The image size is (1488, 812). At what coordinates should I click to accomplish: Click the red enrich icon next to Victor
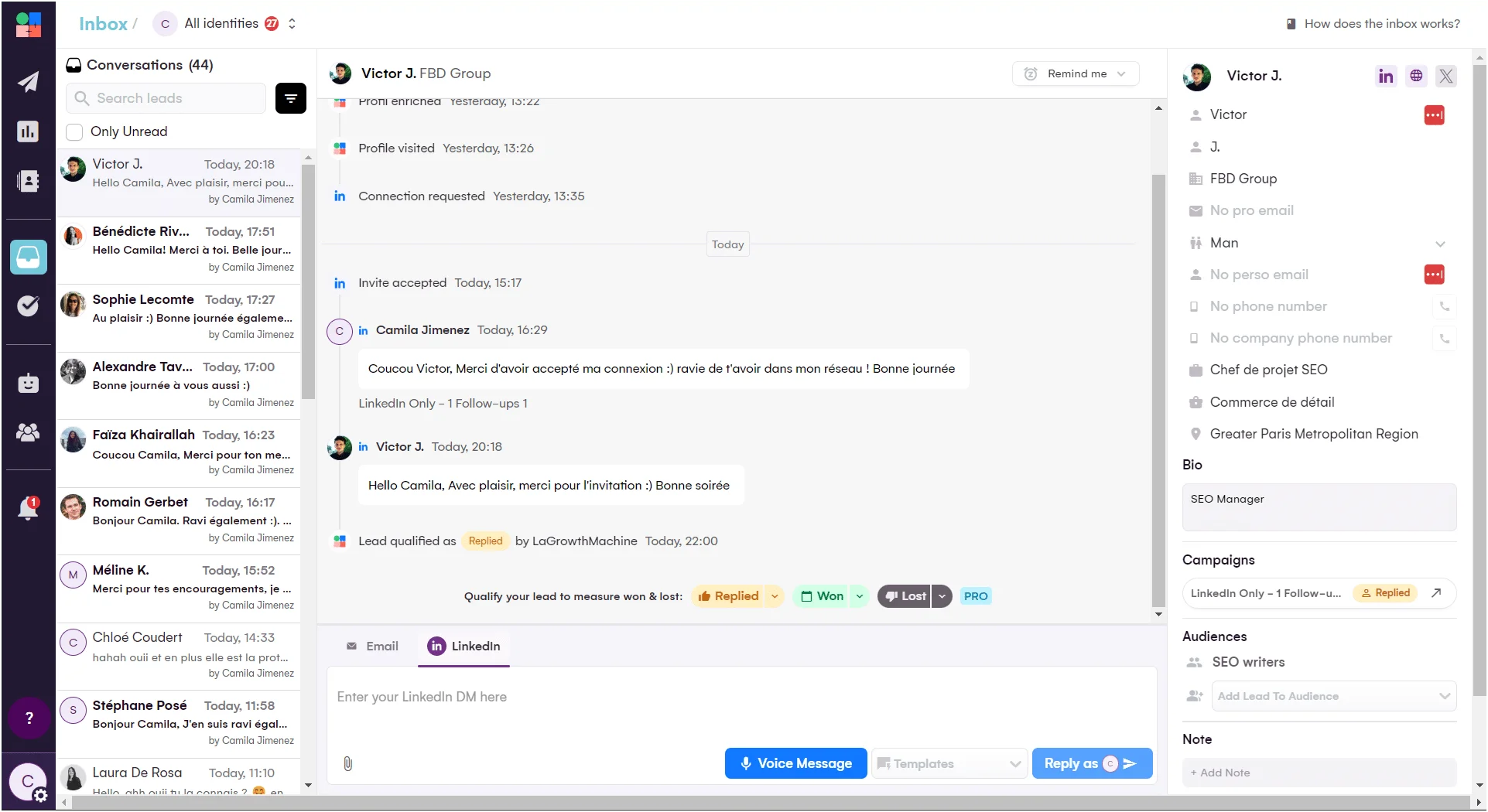1434,115
